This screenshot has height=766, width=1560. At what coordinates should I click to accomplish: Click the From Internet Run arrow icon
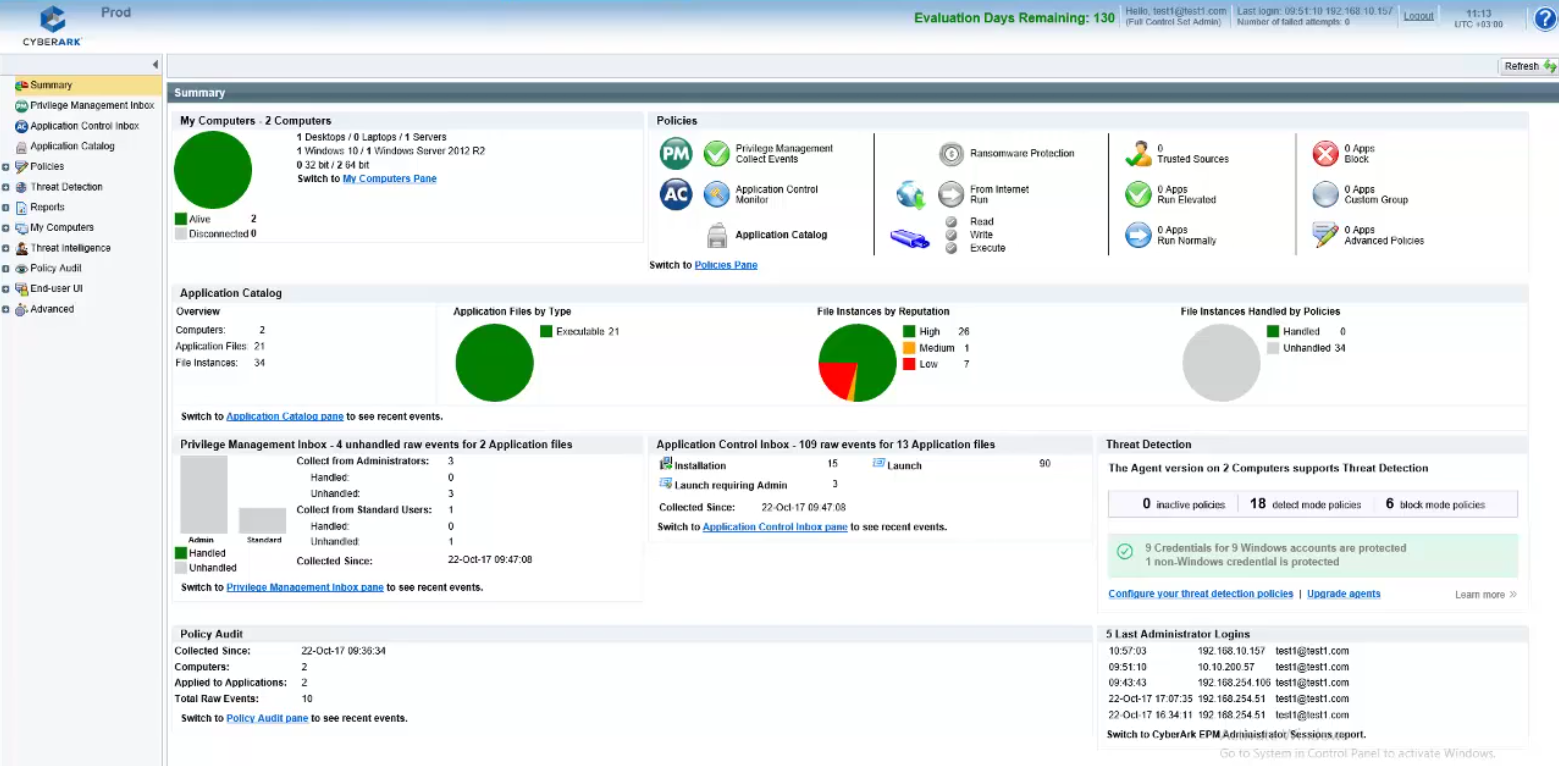click(951, 194)
